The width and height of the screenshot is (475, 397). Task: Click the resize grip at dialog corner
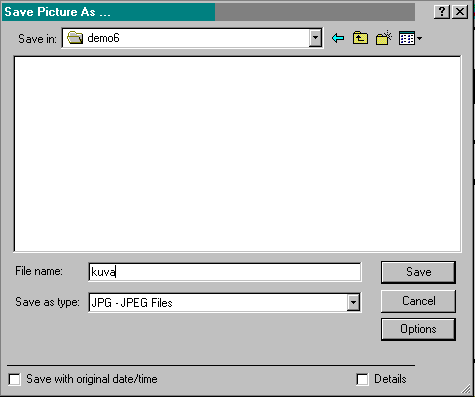pyautogui.click(x=466, y=389)
